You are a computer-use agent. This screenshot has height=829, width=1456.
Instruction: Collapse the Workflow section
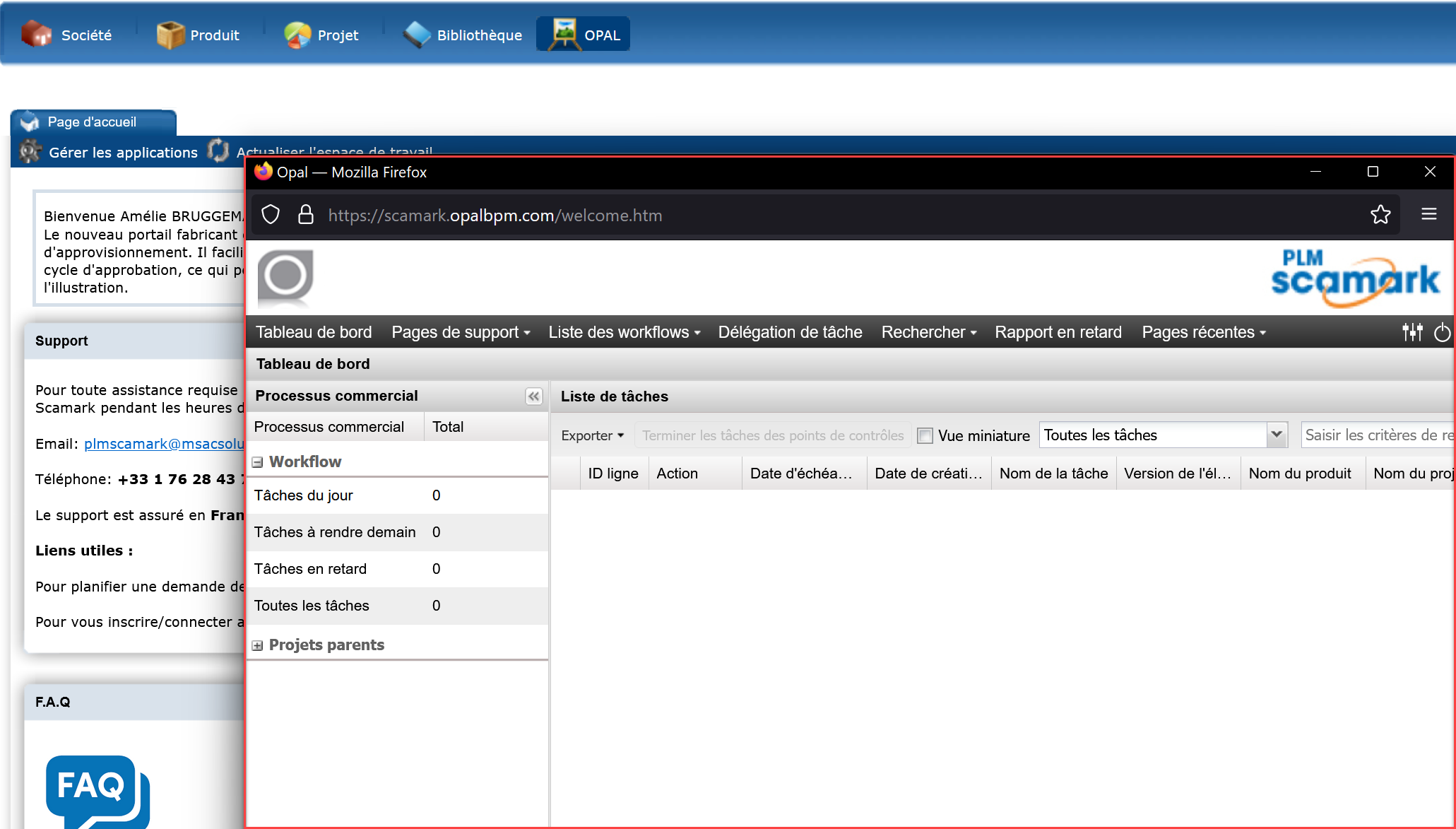point(257,462)
